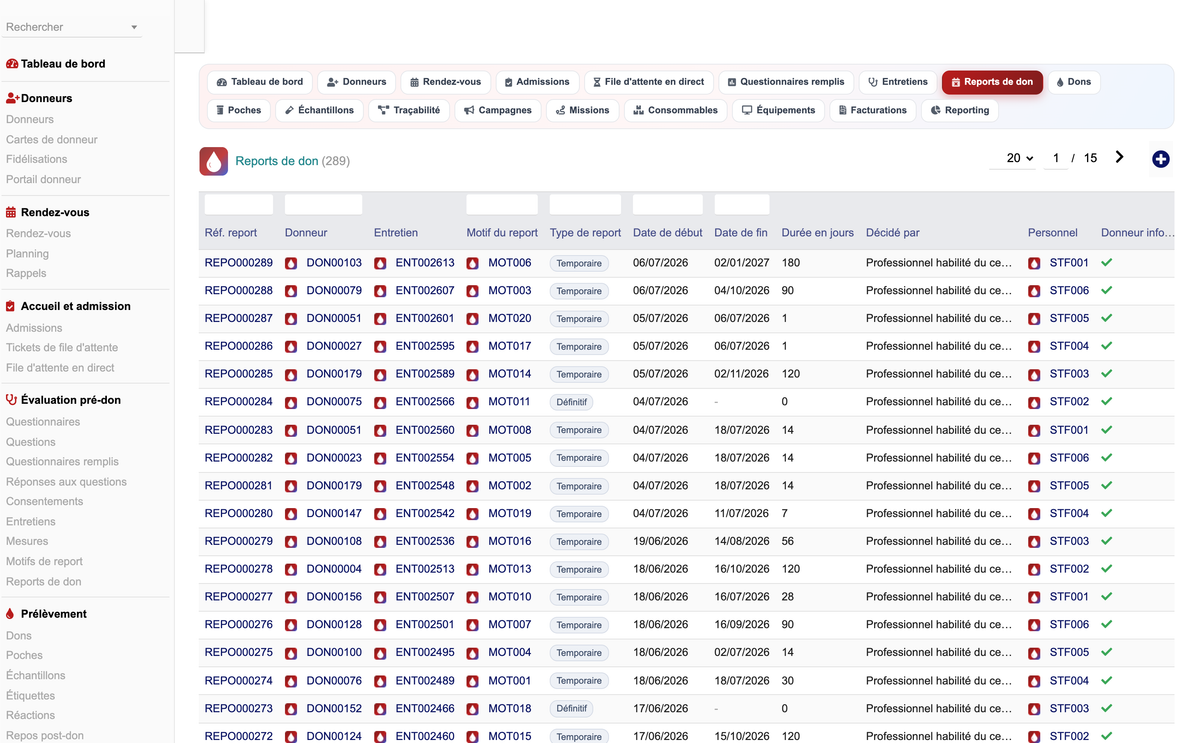Open File d'attente en direct tab
The height and width of the screenshot is (743, 1200).
coord(648,82)
